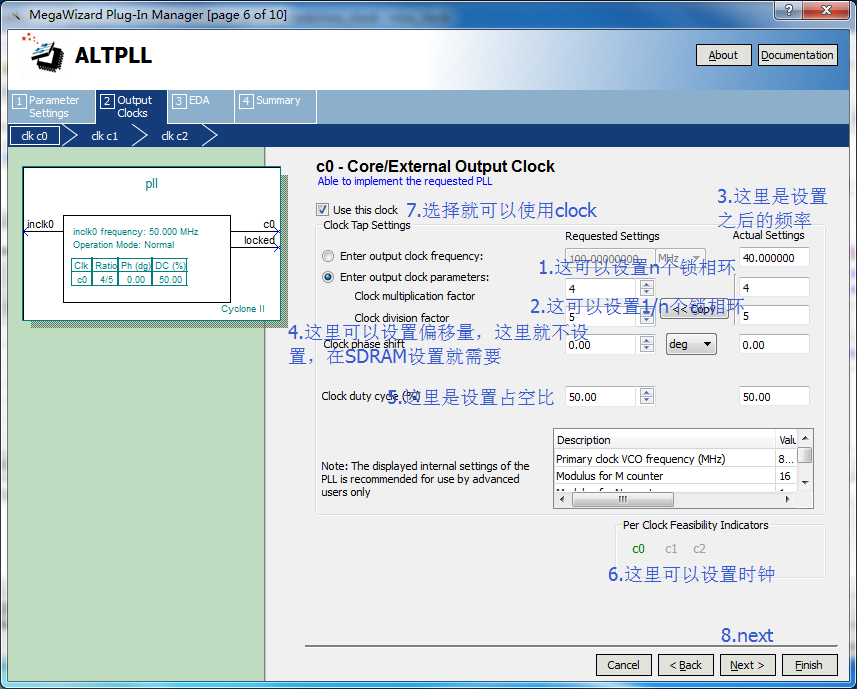Click the << Copy button
The image size is (857, 689).
(x=694, y=309)
